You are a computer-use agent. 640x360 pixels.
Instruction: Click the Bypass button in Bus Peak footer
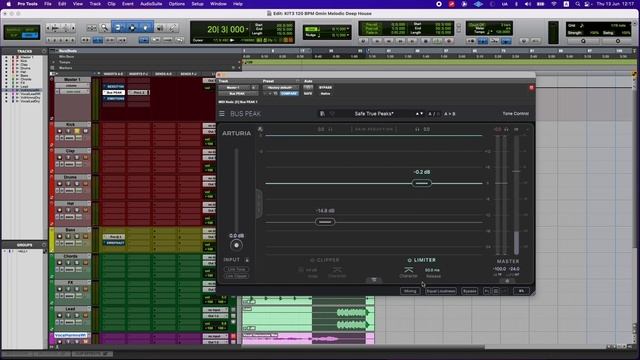click(469, 291)
